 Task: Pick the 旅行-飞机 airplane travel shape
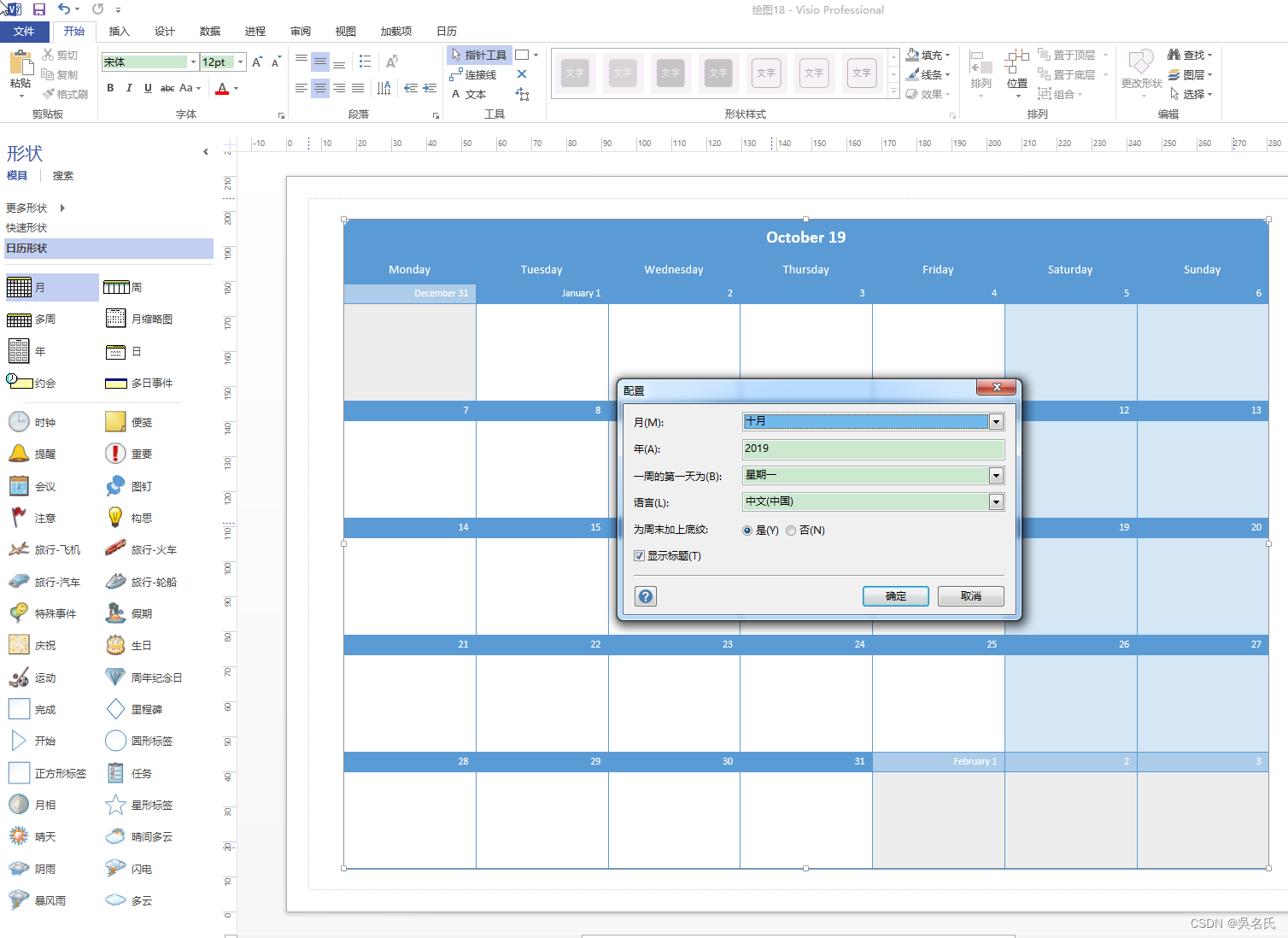pos(44,550)
